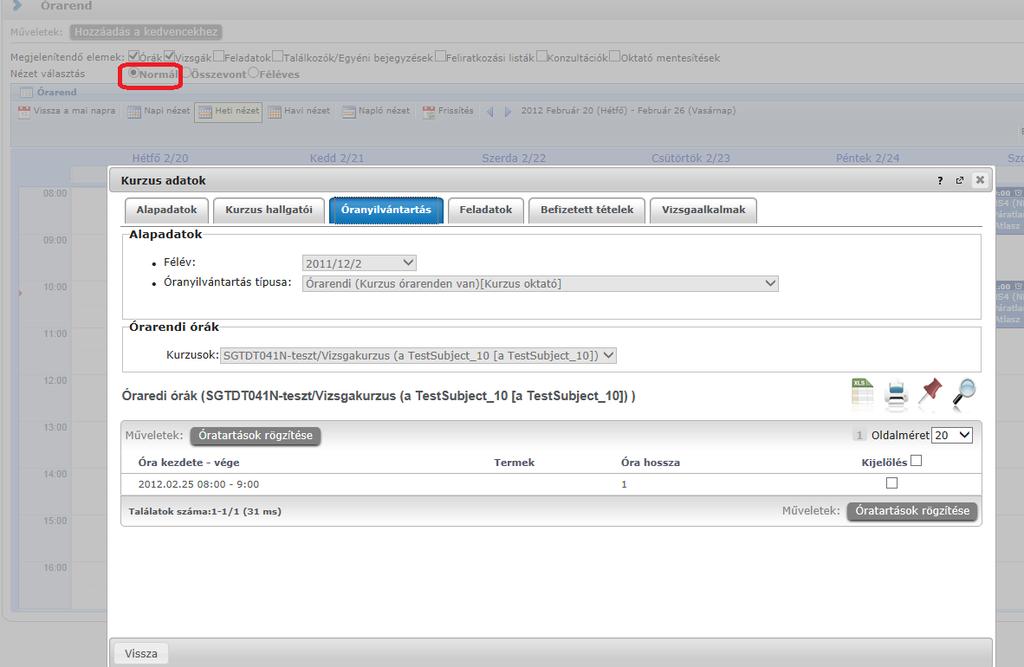Image resolution: width=1024 pixels, height=667 pixels.
Task: Open the Kurzus hallgatói tab
Action: coord(268,210)
